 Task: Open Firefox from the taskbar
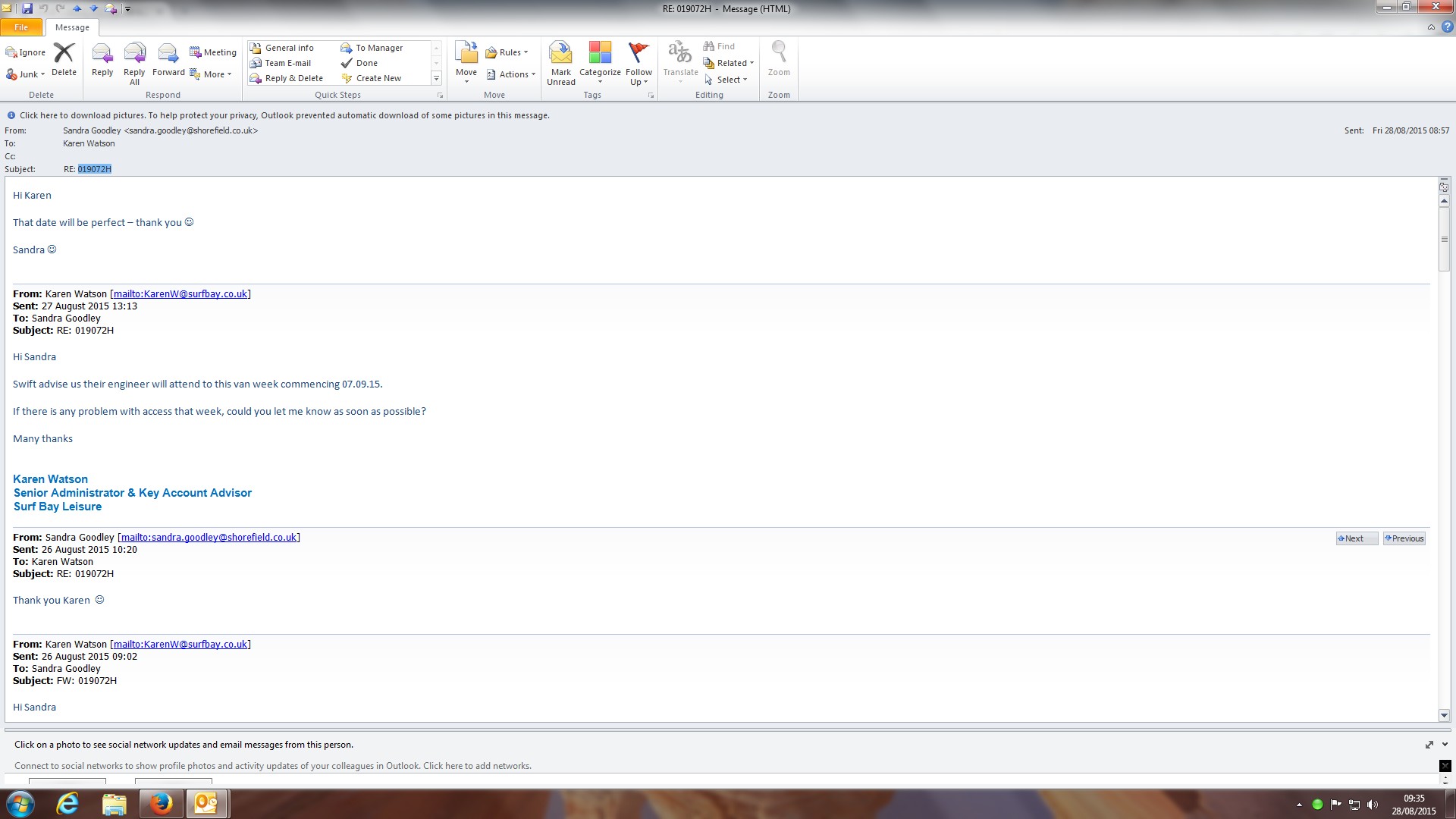coord(160,803)
